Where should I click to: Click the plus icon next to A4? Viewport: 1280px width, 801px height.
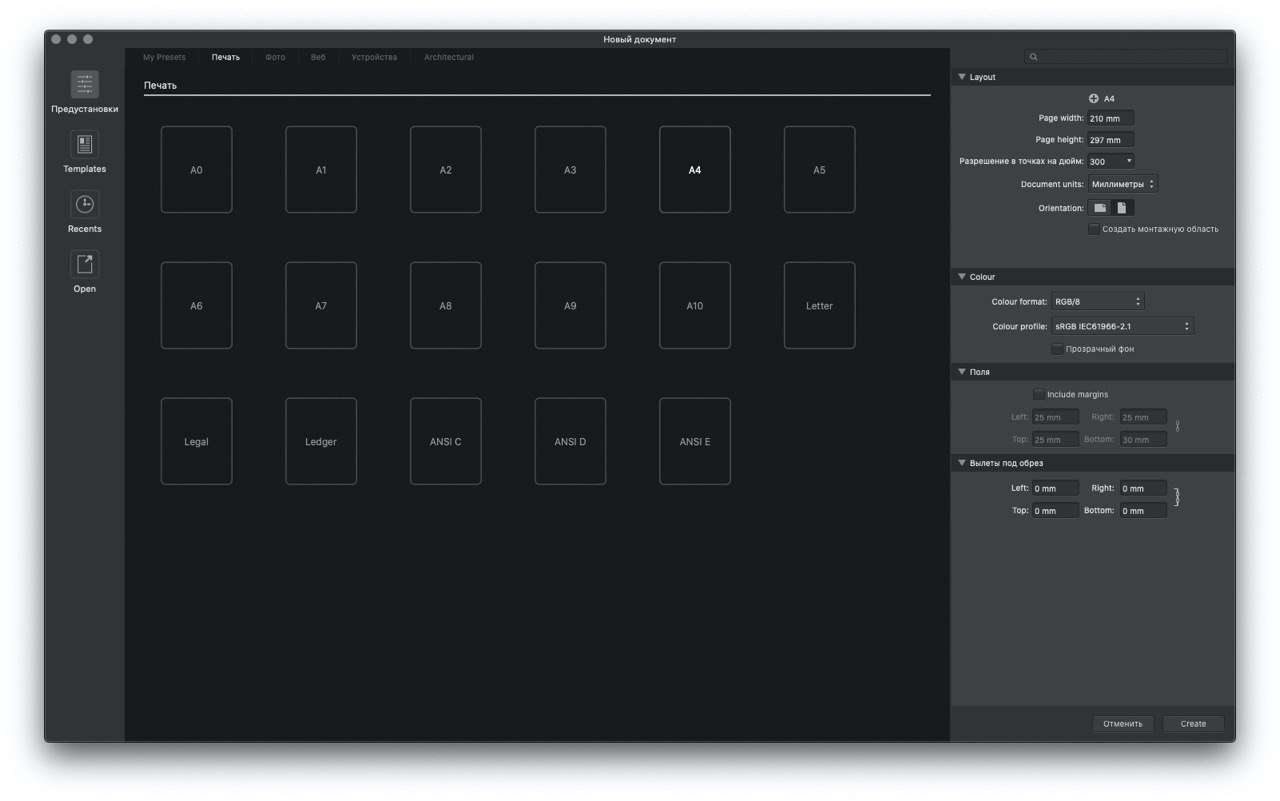click(x=1093, y=98)
